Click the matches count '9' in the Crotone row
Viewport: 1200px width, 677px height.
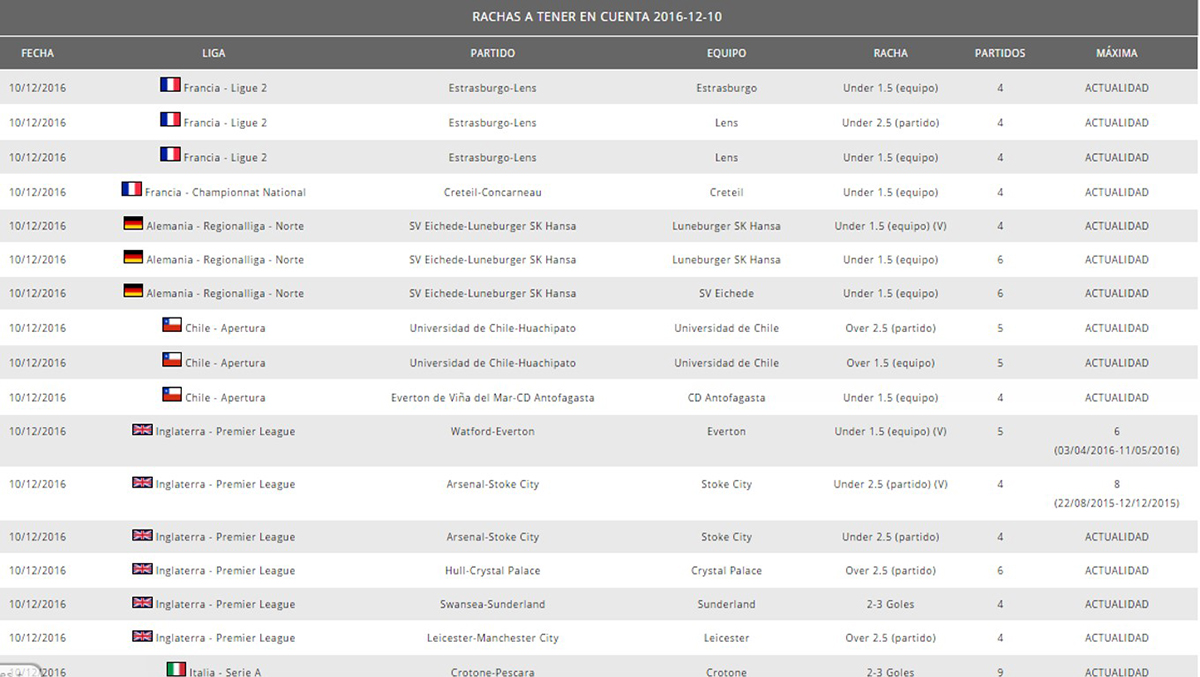[x=1000, y=672]
